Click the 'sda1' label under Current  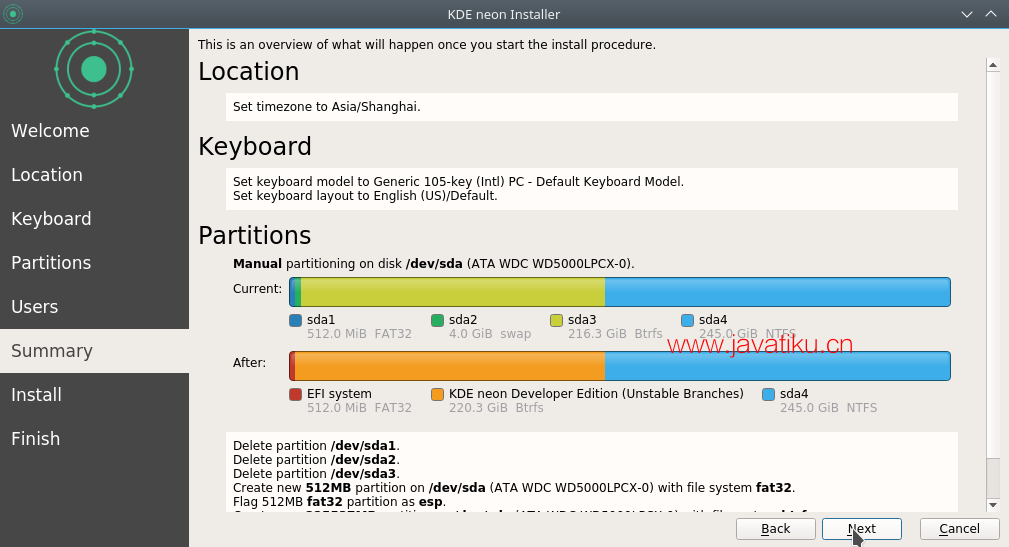click(321, 320)
